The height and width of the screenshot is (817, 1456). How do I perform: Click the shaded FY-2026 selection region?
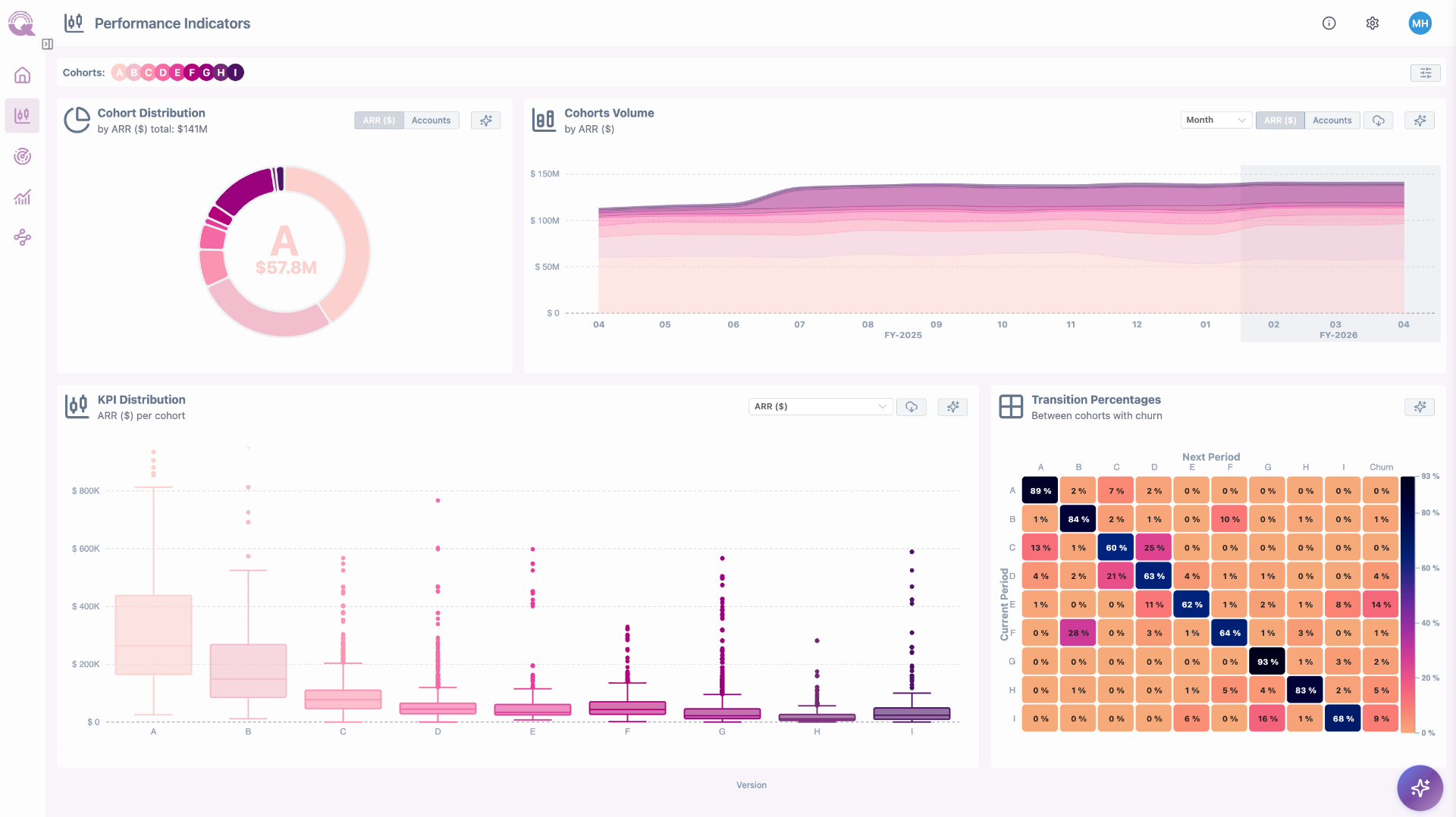point(1339,252)
